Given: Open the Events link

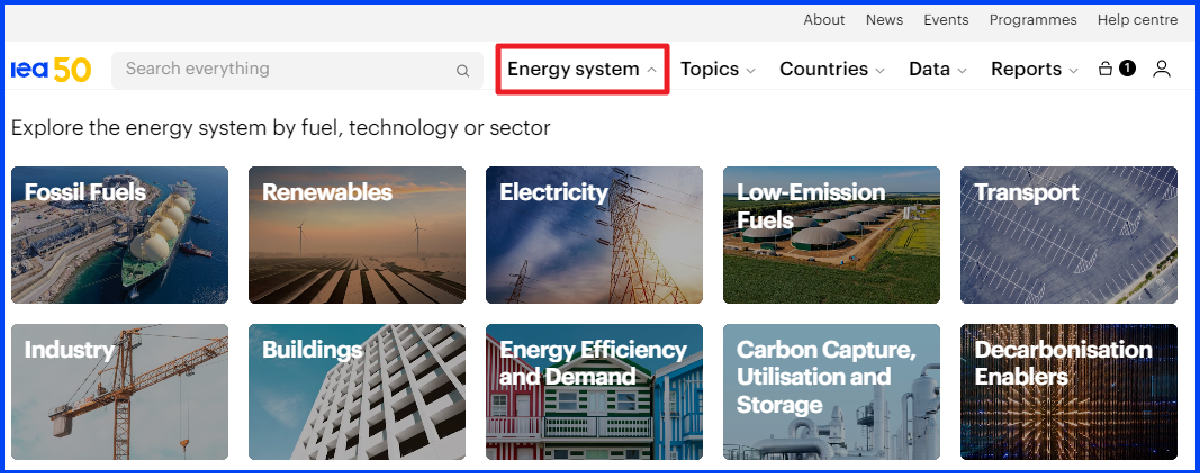Looking at the screenshot, I should (945, 20).
